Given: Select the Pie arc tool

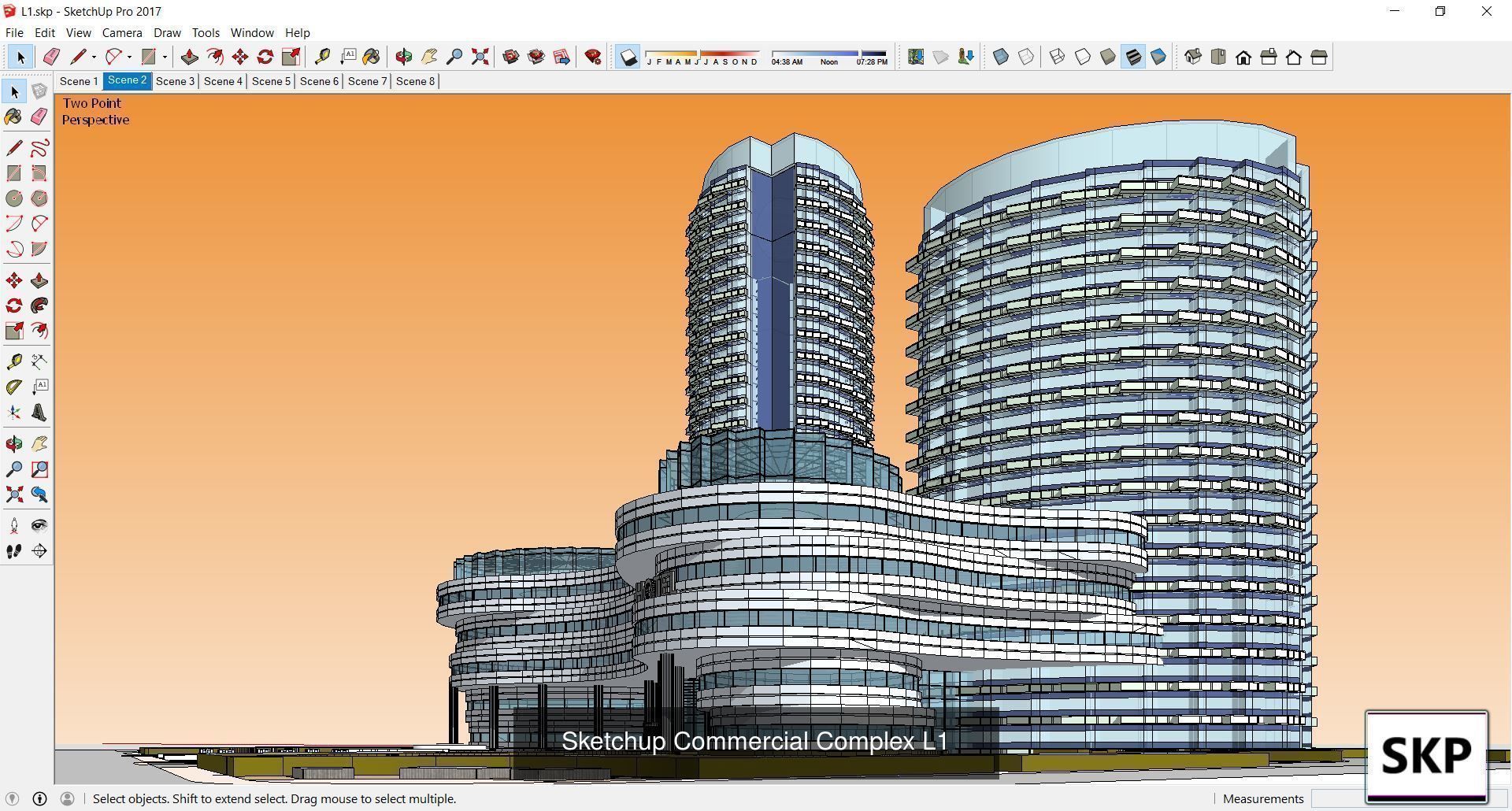Looking at the screenshot, I should 39,249.
